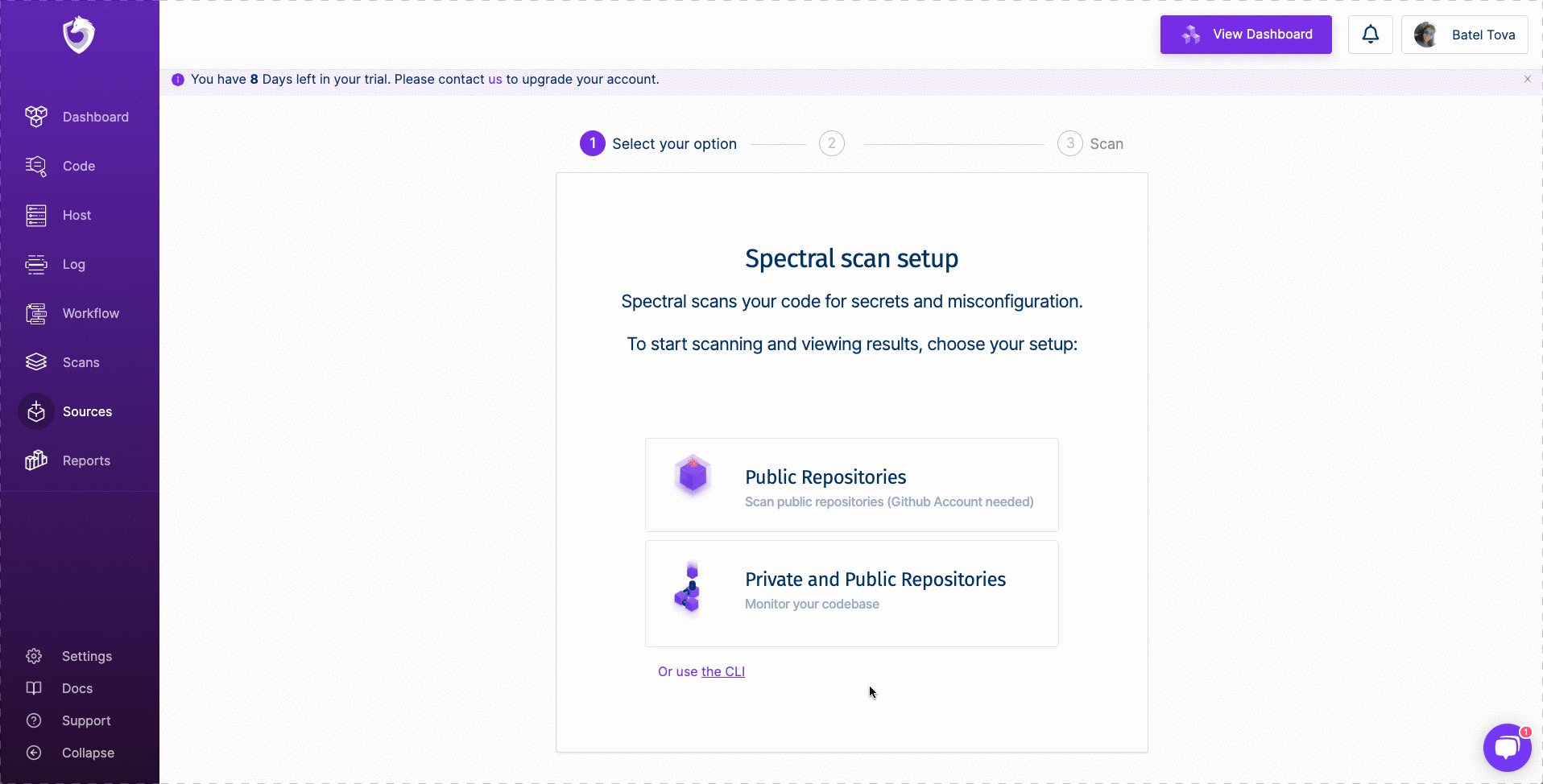Open the Dashboard sidebar icon

pyautogui.click(x=36, y=117)
